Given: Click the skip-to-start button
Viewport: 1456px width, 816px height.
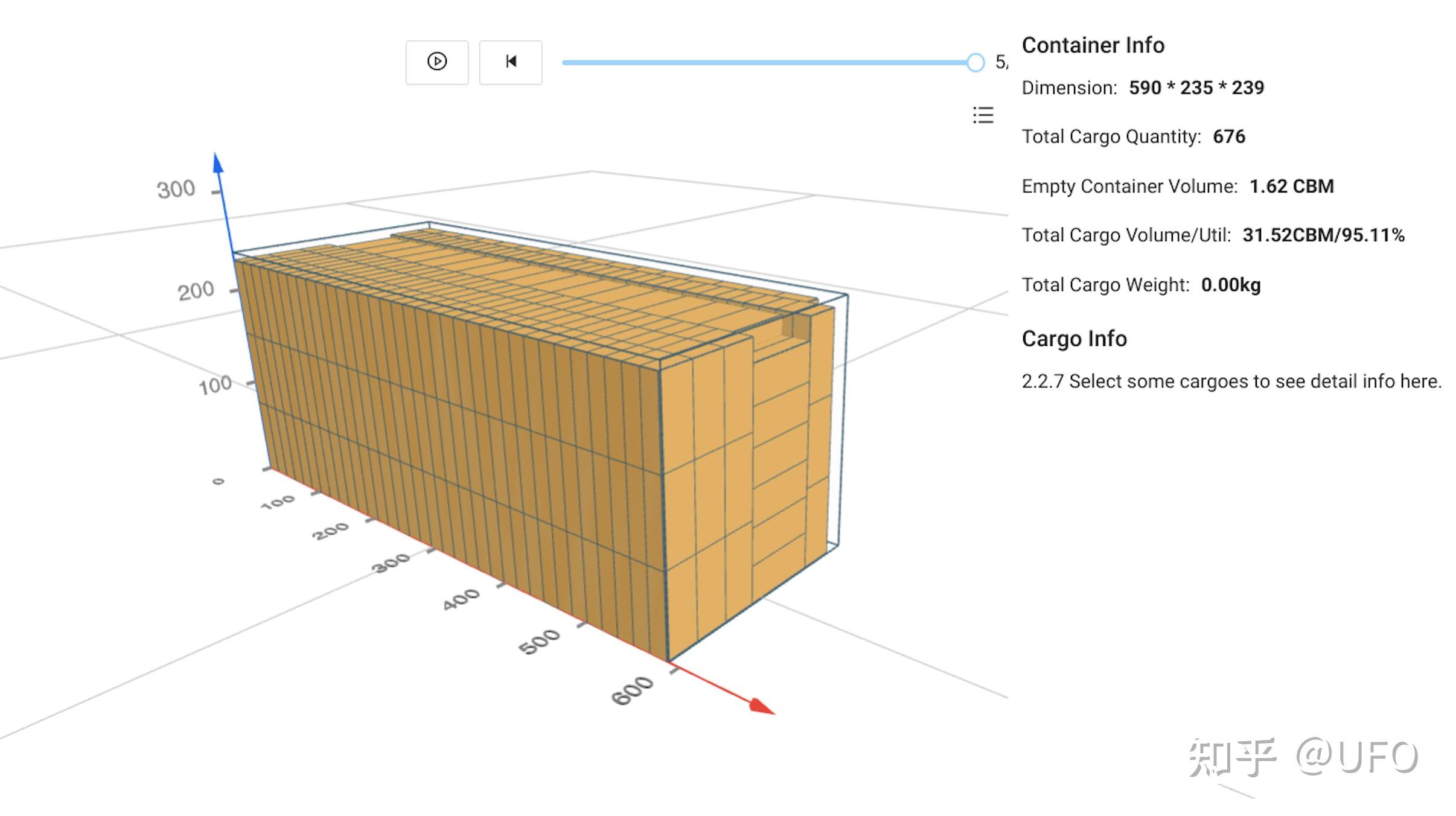Looking at the screenshot, I should coord(511,62).
